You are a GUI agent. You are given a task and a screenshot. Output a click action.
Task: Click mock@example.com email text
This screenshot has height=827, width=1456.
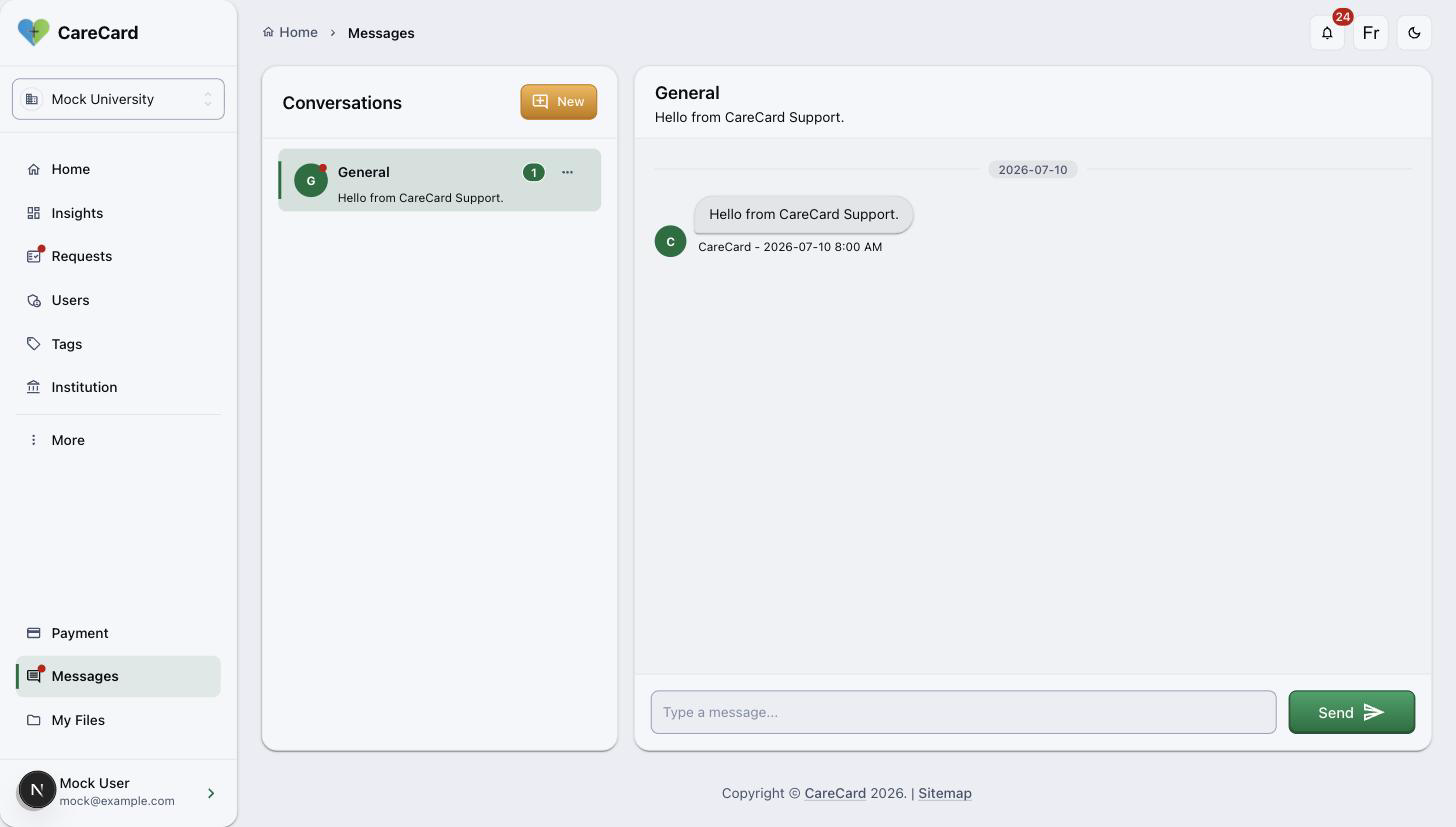117,801
